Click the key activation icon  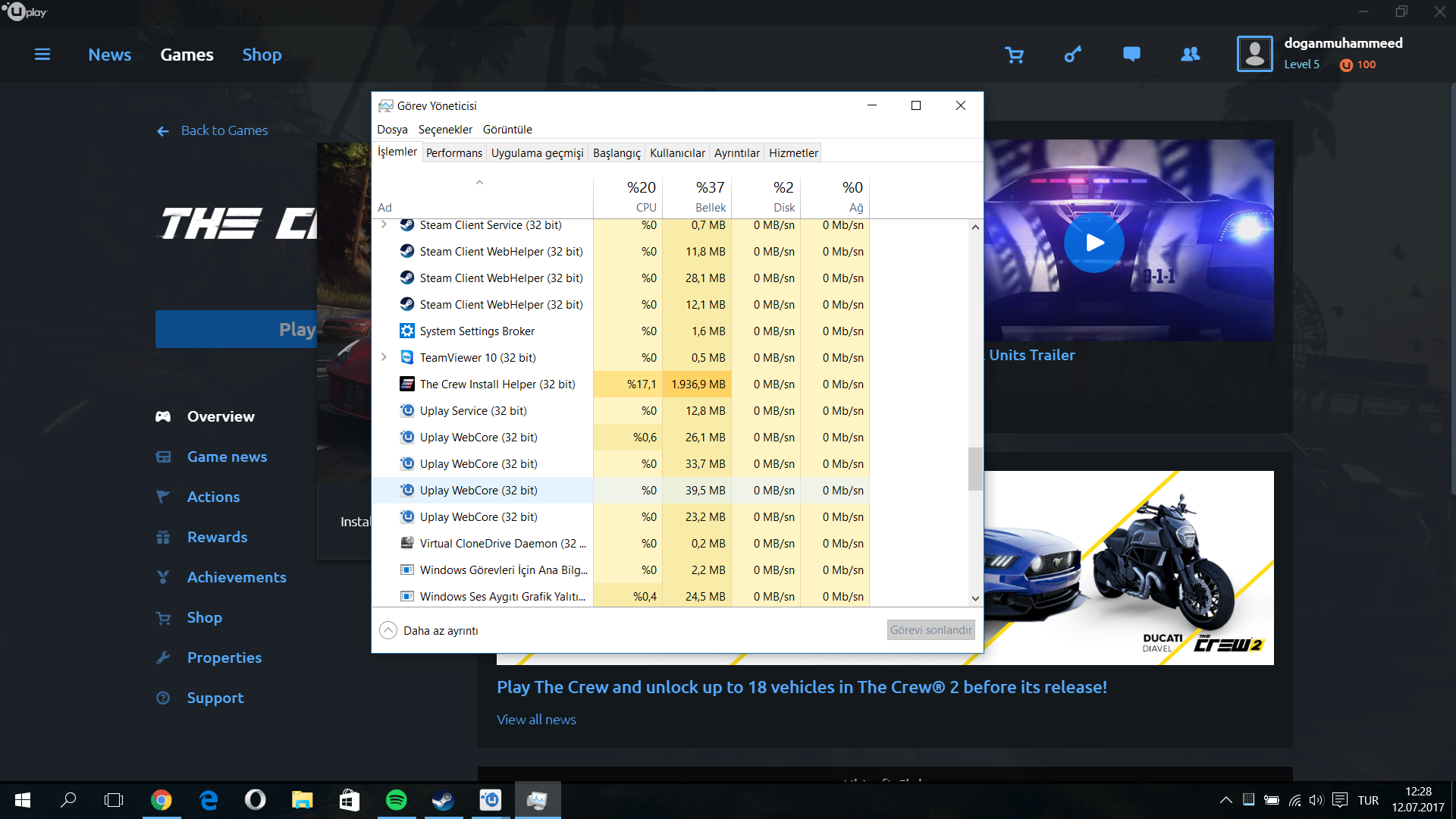(x=1072, y=55)
